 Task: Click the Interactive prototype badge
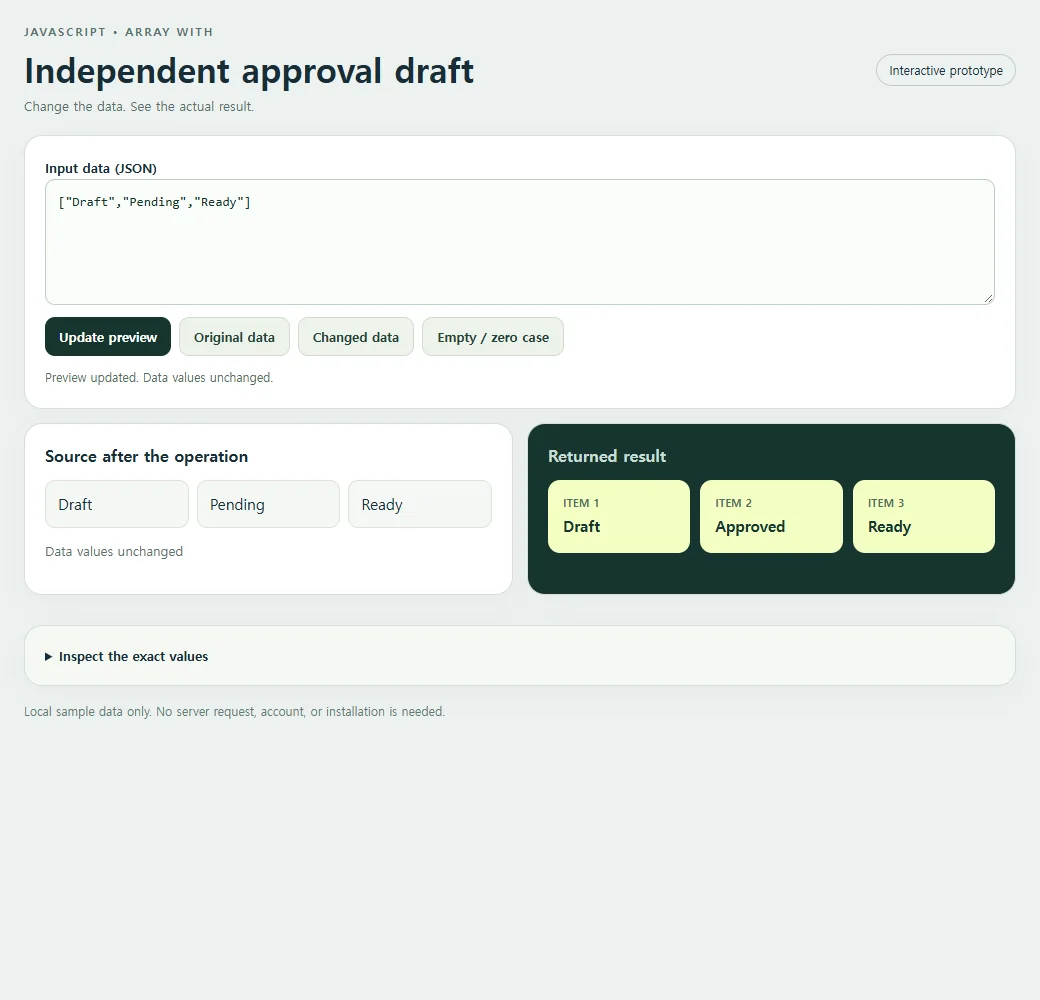click(946, 70)
